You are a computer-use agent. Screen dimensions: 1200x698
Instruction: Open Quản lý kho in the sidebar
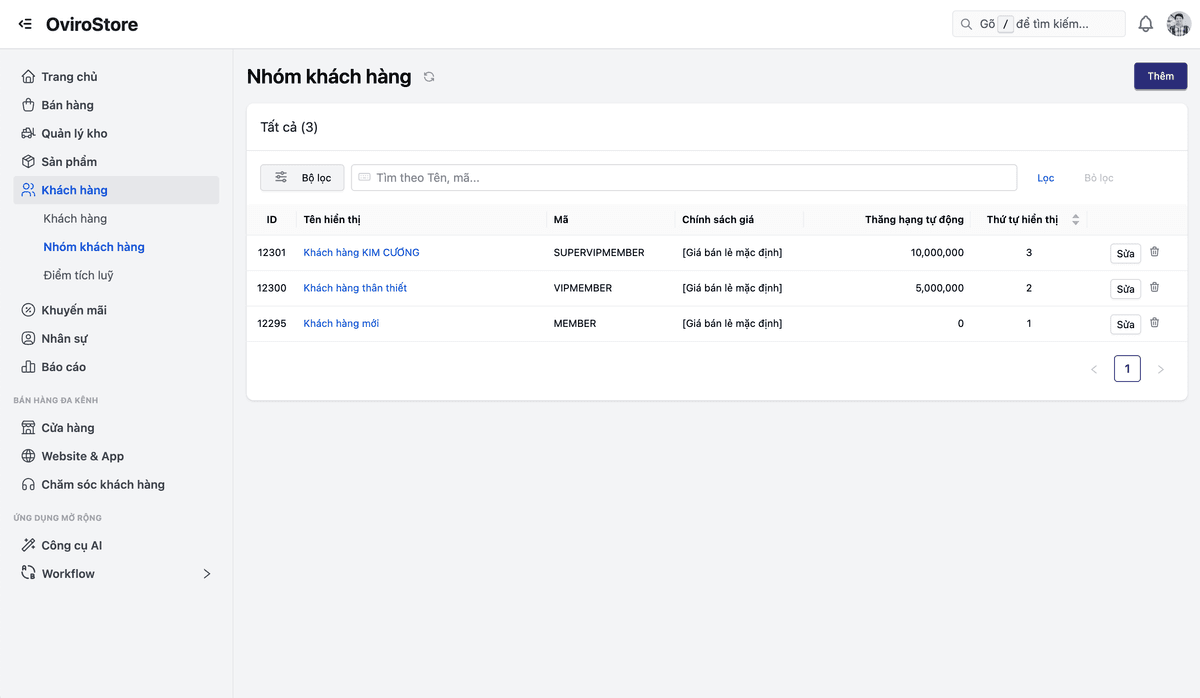[x=74, y=133]
